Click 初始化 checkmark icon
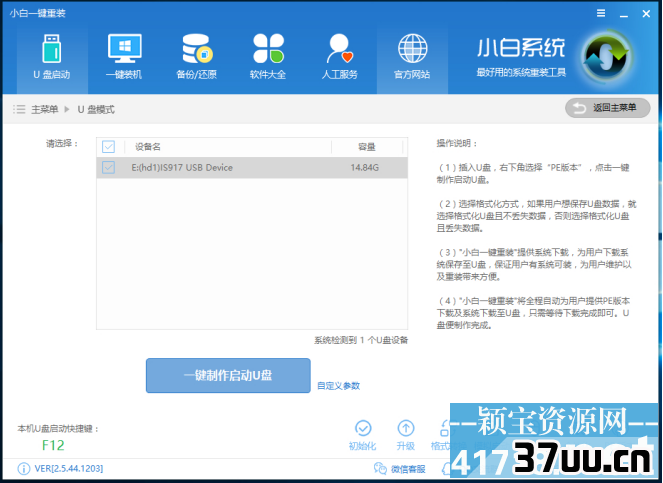The image size is (663, 483). point(363,428)
